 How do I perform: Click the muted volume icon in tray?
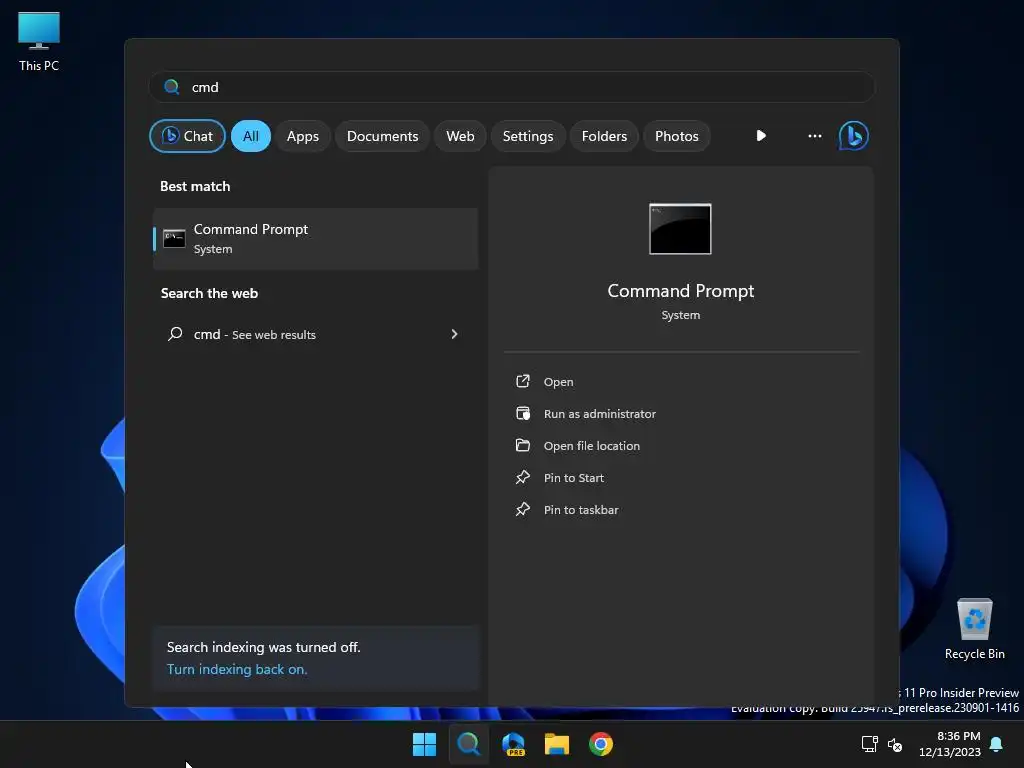tap(895, 744)
